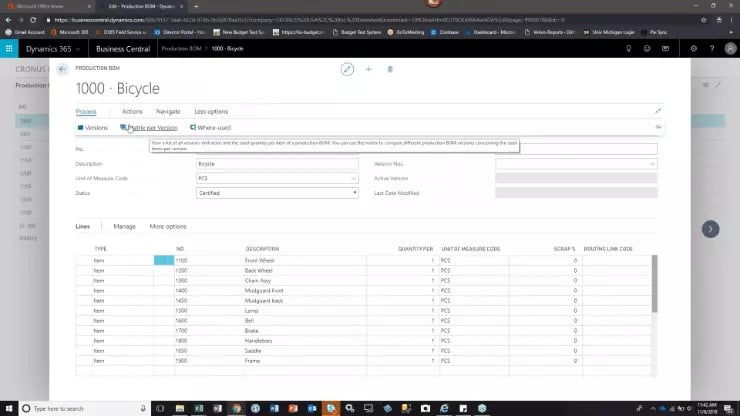Click the Production BOM breadcrumb link
The height and width of the screenshot is (416, 740).
[x=181, y=49]
